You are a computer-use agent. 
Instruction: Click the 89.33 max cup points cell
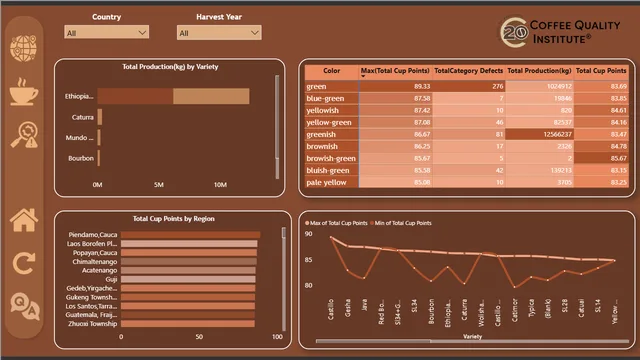(396, 87)
